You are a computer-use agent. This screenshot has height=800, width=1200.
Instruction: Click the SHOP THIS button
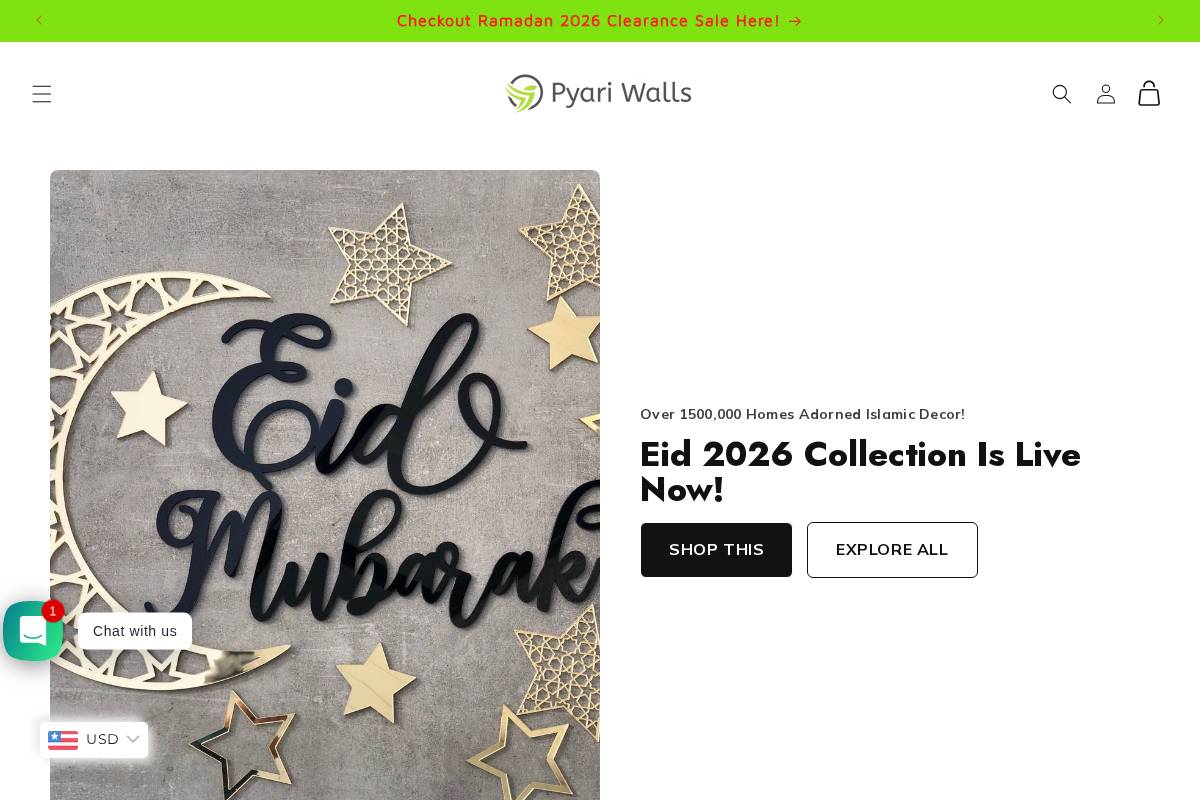[x=716, y=550]
